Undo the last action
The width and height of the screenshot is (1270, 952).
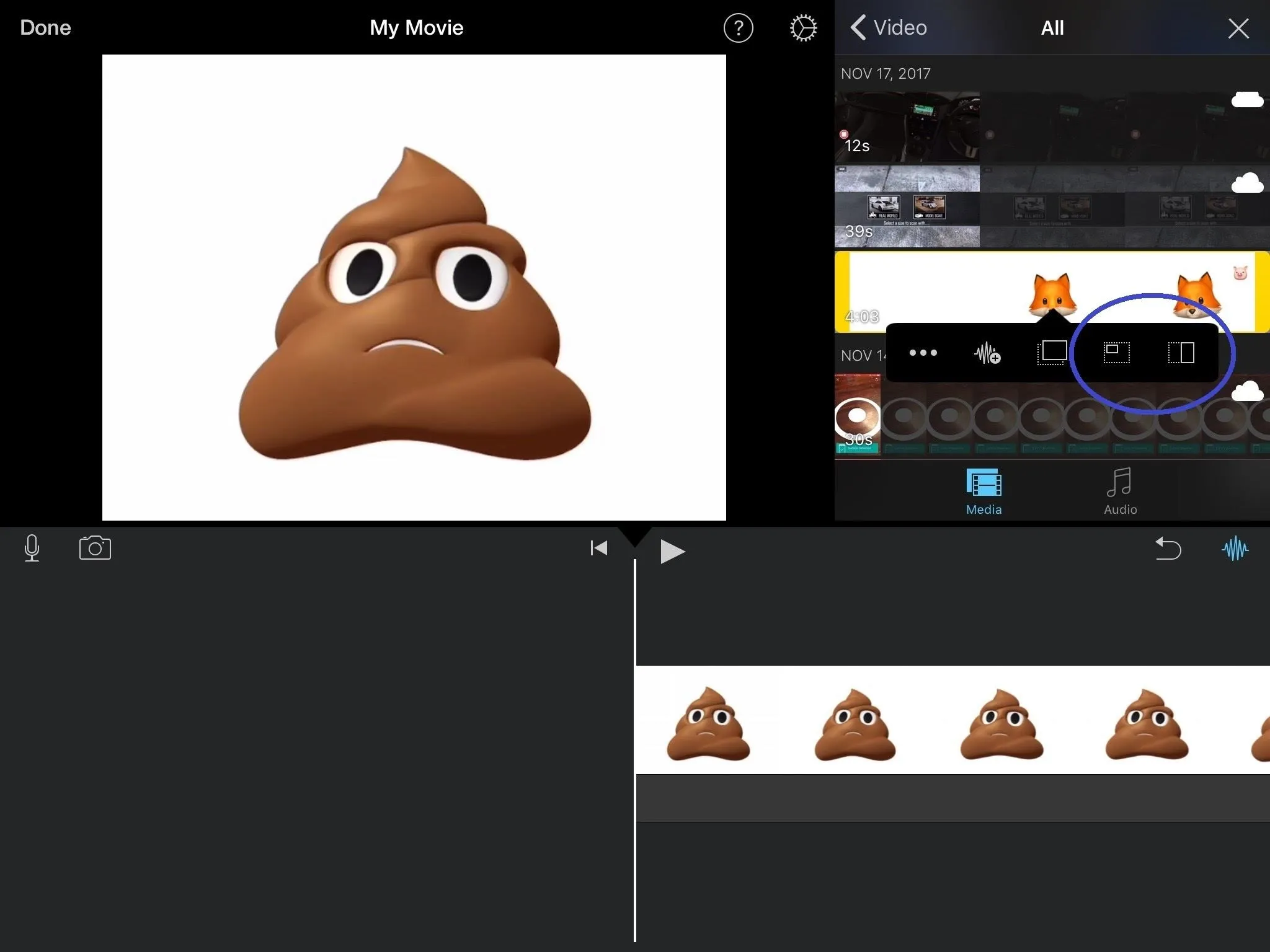coord(1168,549)
